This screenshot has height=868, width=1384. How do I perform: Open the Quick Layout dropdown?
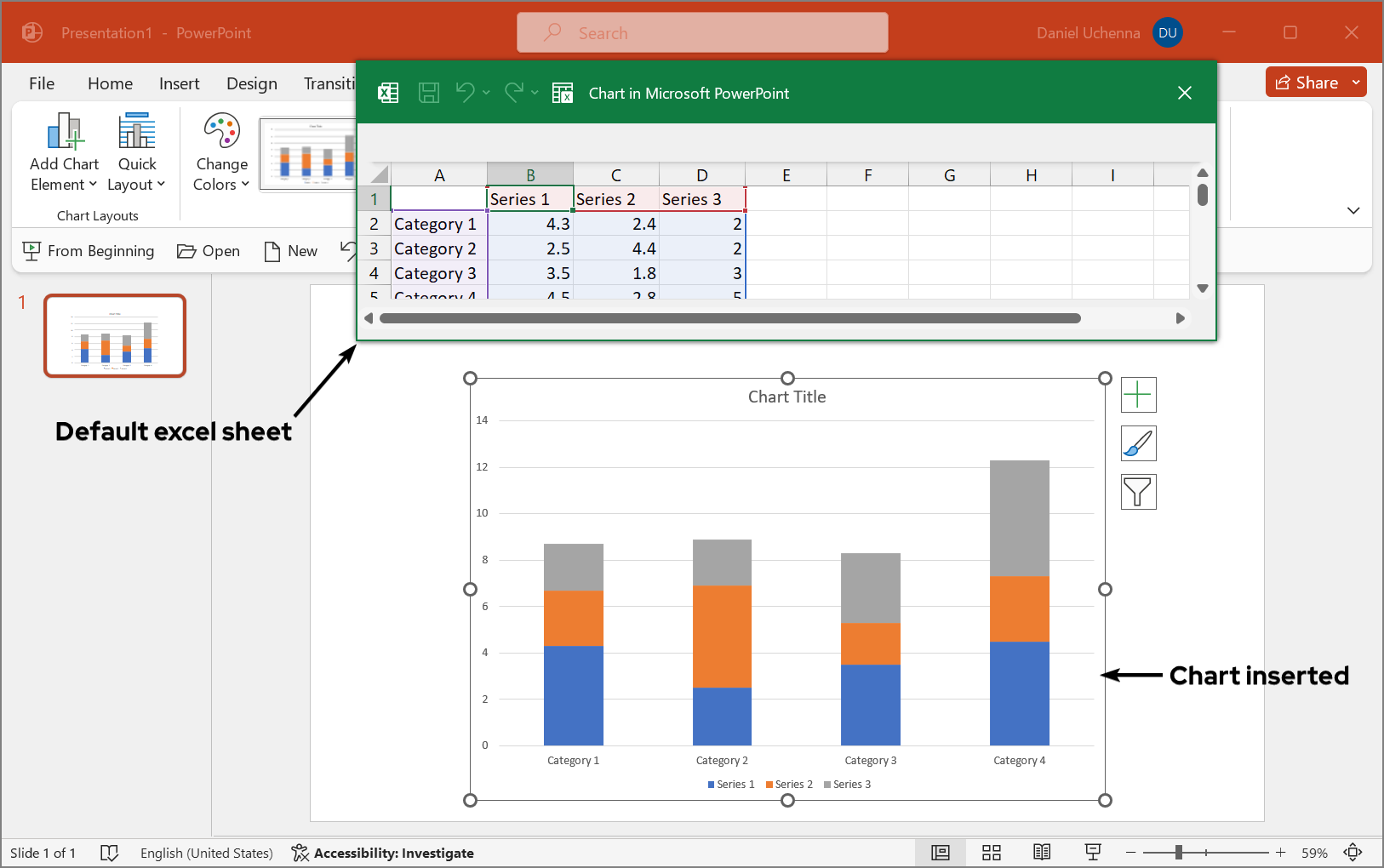coord(136,153)
